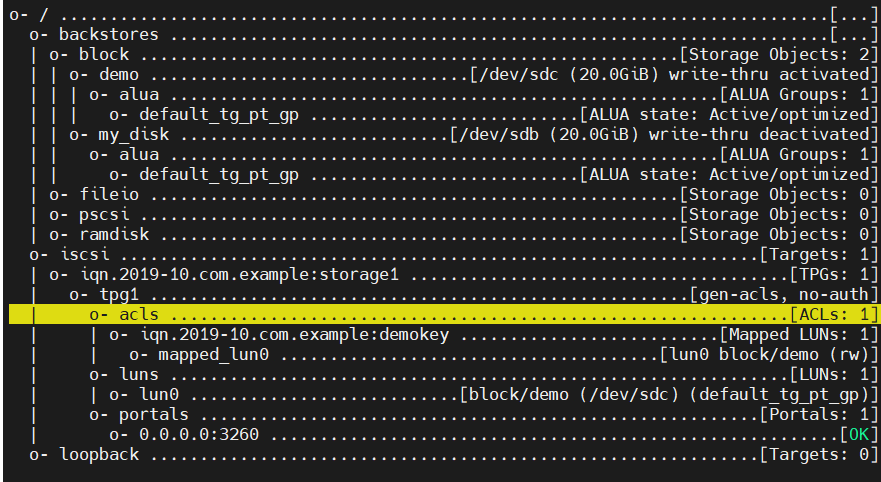This screenshot has height=482, width=881.
Task: Select the block backstore node
Action: (104, 54)
